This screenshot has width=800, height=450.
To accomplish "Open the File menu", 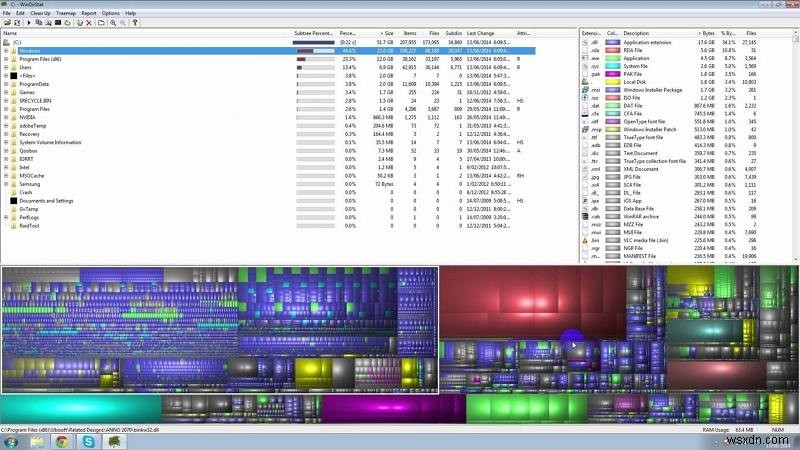I will click(7, 13).
